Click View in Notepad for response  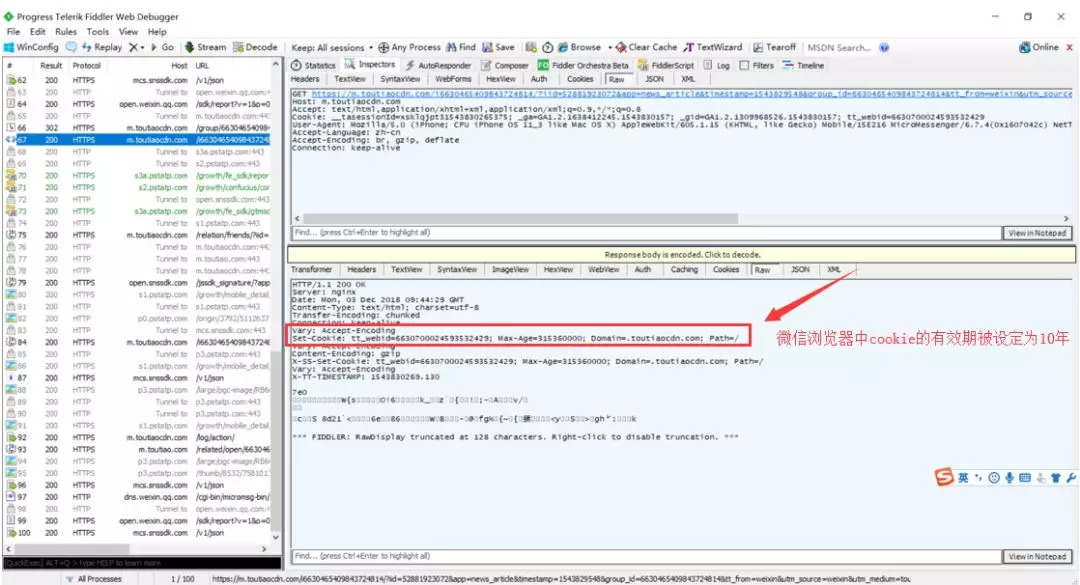(x=1036, y=556)
